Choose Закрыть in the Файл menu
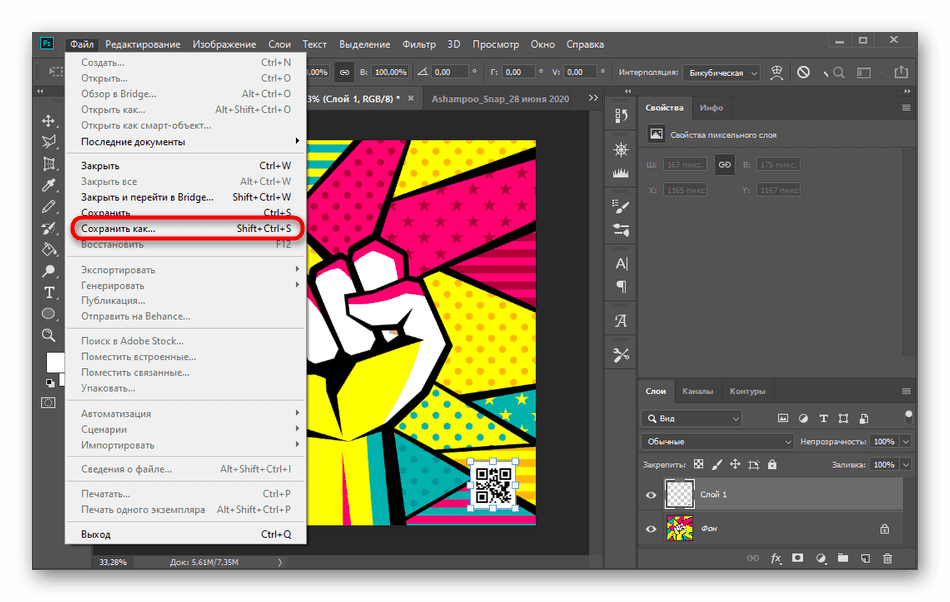Screen dimensions: 950x602 coord(186,166)
